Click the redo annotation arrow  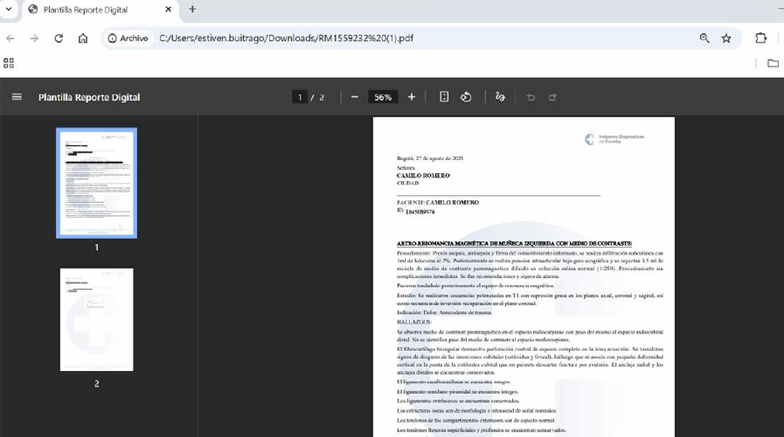(553, 97)
